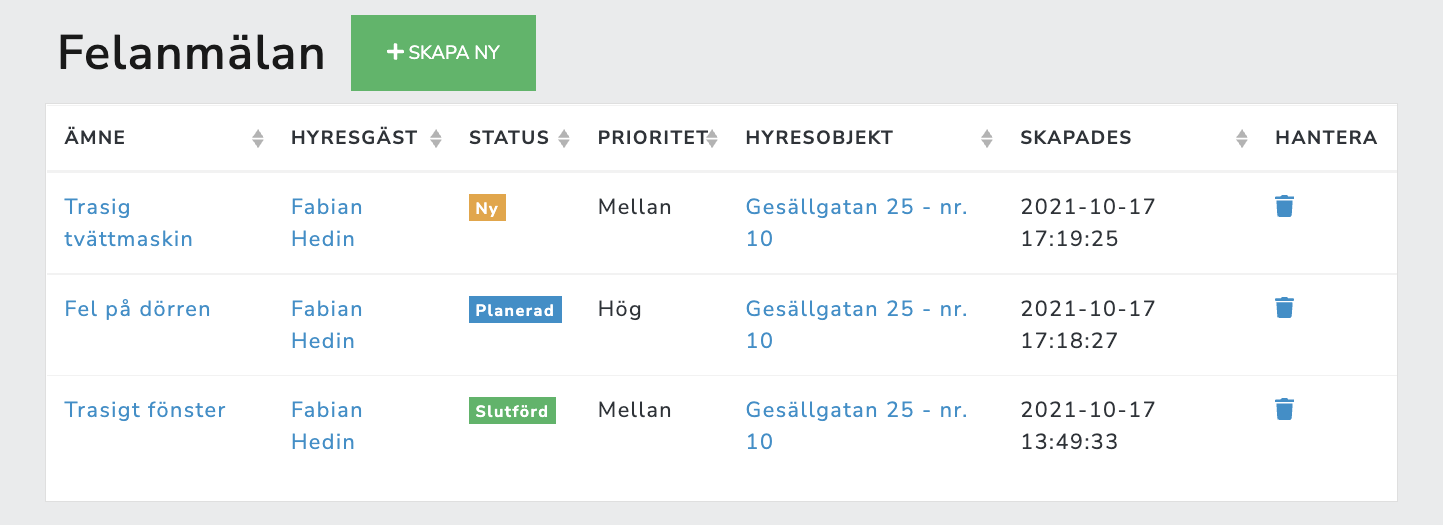The height and width of the screenshot is (525, 1443).
Task: Open Gesällgatan 25 link in second row
Action: click(x=856, y=324)
